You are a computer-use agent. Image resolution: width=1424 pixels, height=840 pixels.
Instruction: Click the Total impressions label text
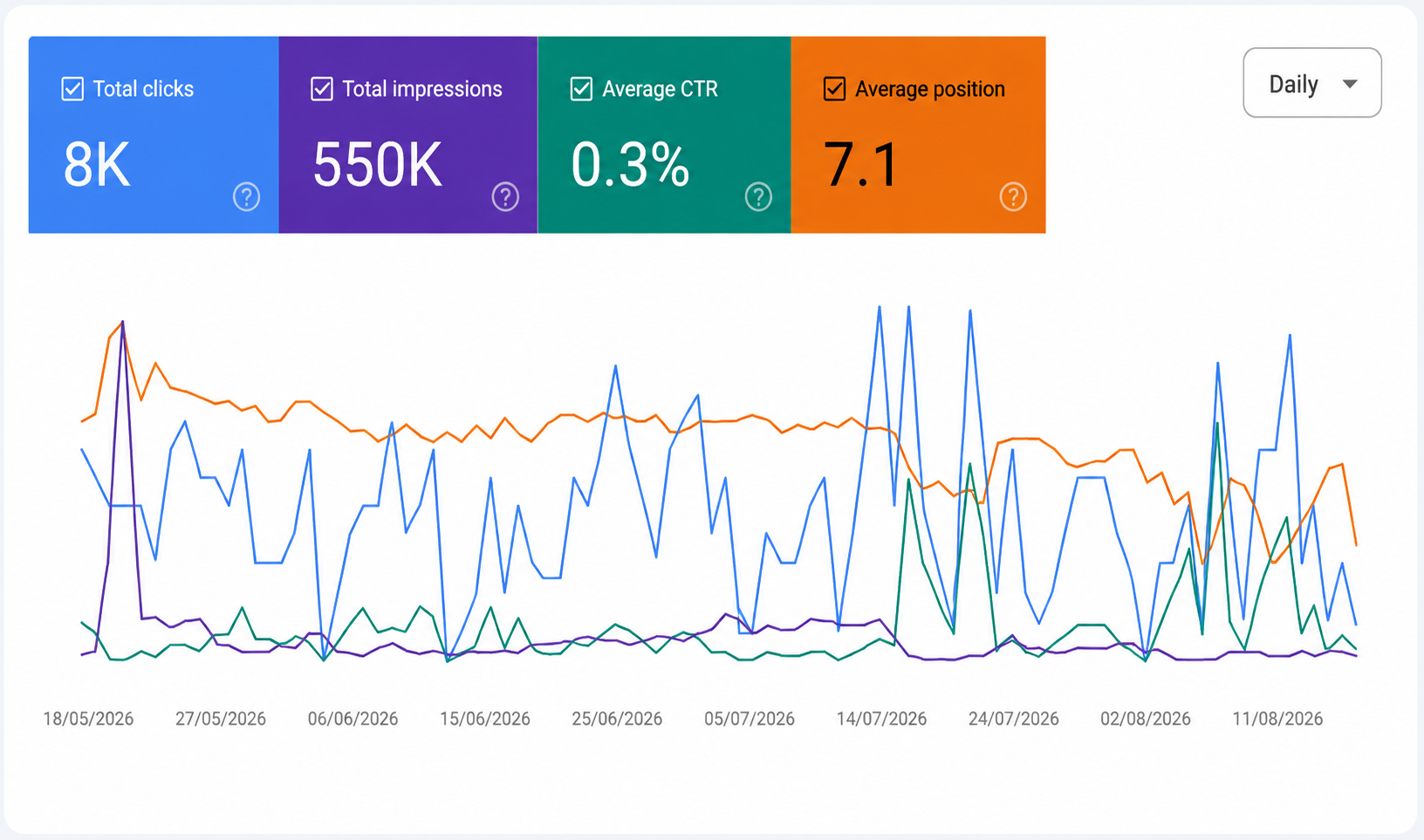coord(422,89)
